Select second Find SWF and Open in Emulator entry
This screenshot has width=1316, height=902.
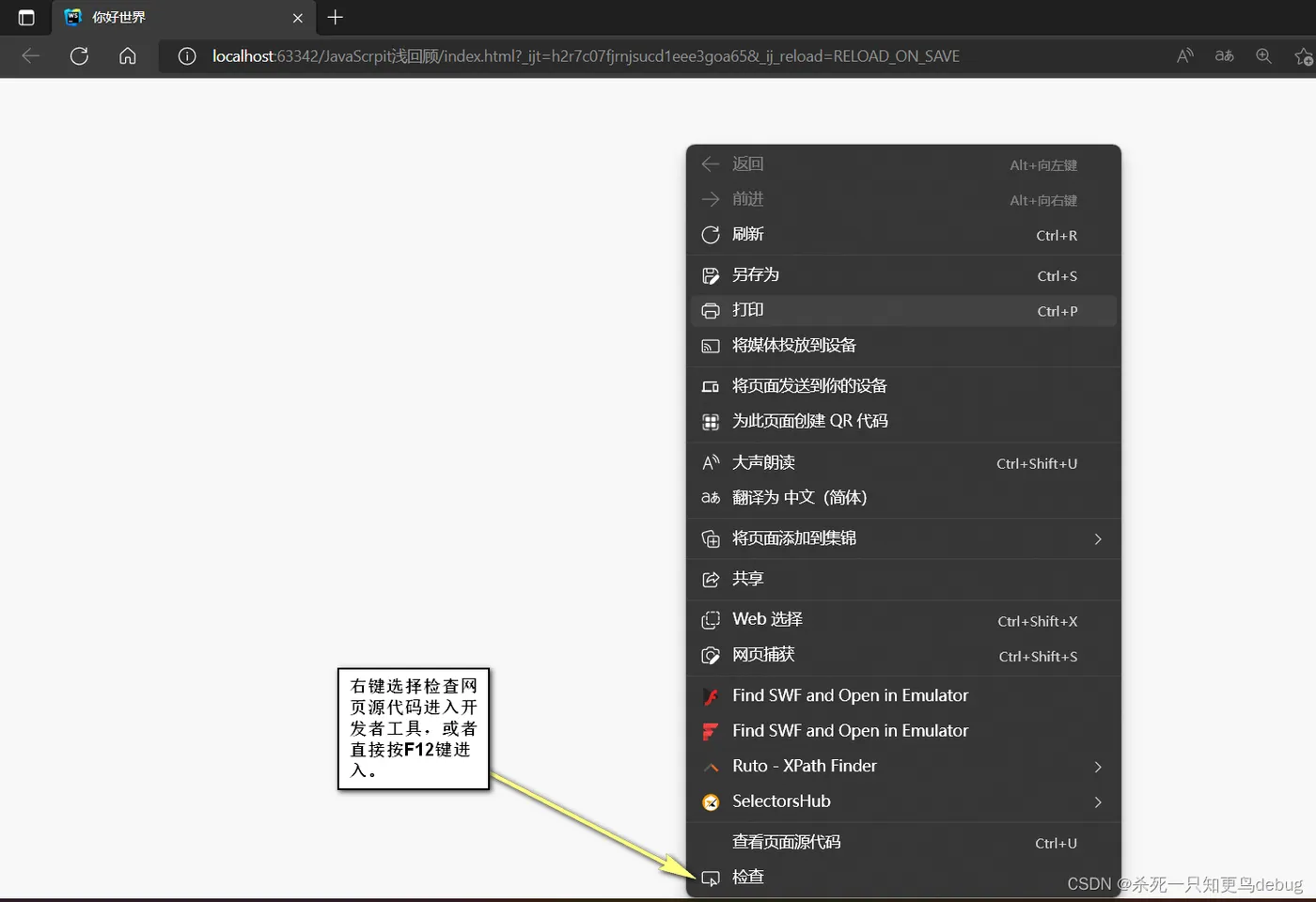pos(903,731)
